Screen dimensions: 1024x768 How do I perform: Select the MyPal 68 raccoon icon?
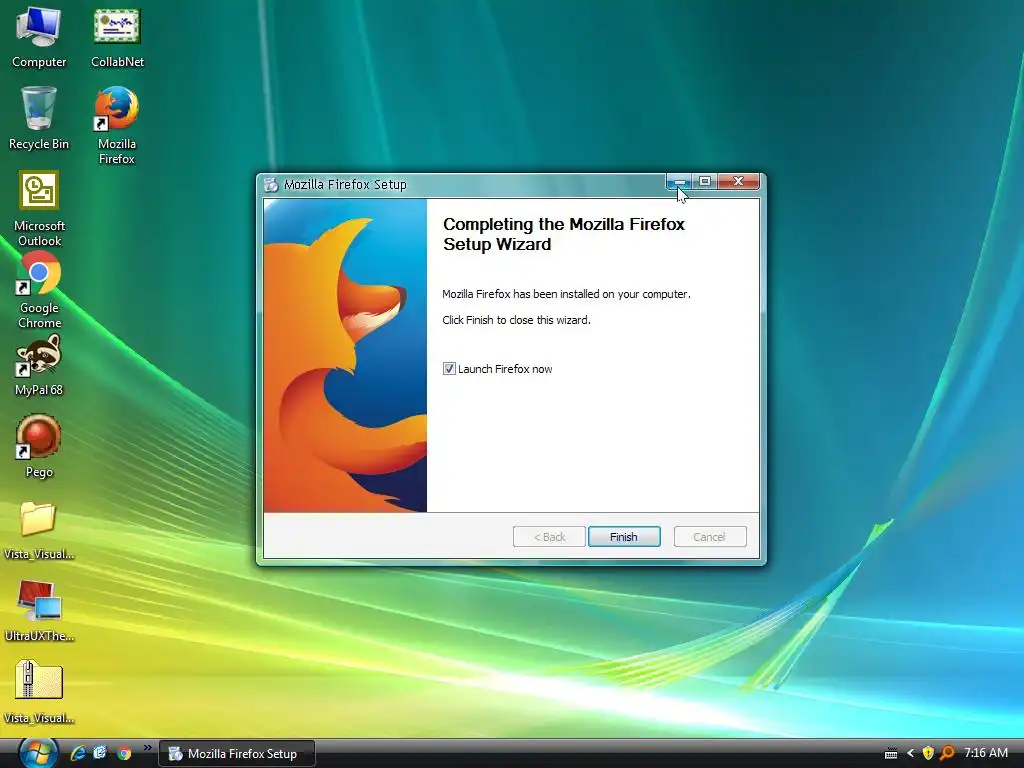click(39, 366)
